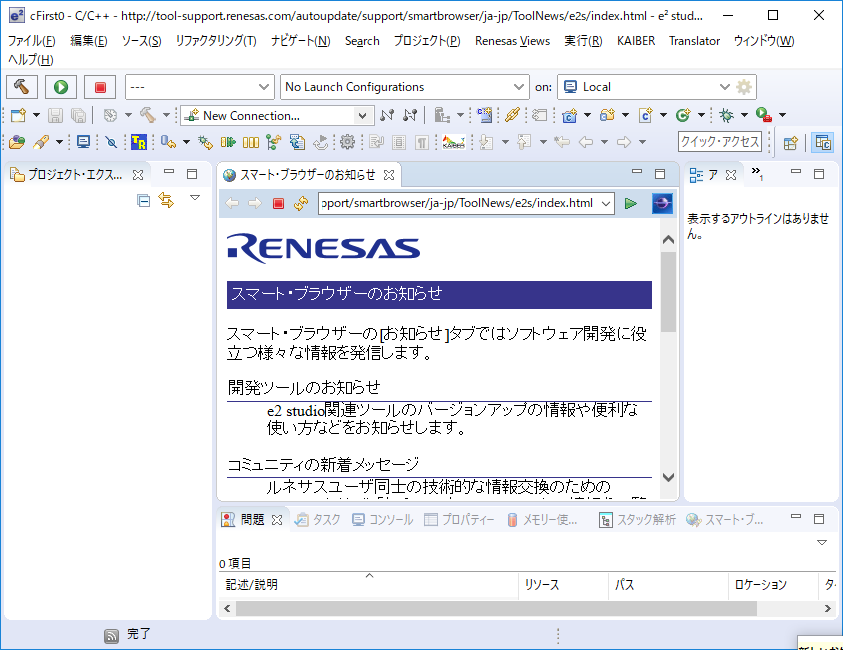The width and height of the screenshot is (843, 650).
Task: Open the ヘルプ(H) menu
Action: [30, 60]
